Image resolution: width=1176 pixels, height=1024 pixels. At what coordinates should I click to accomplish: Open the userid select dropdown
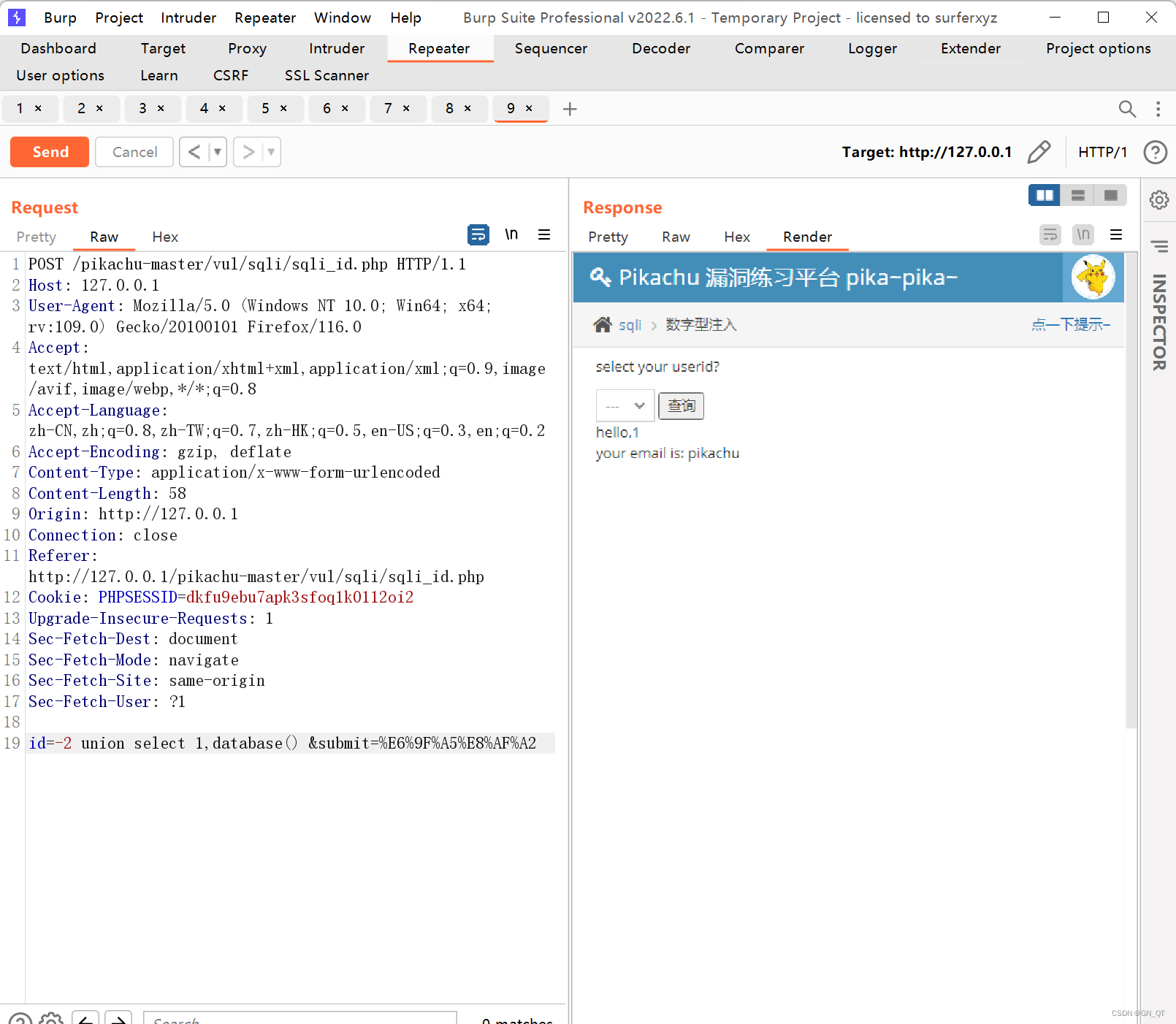[x=625, y=405]
